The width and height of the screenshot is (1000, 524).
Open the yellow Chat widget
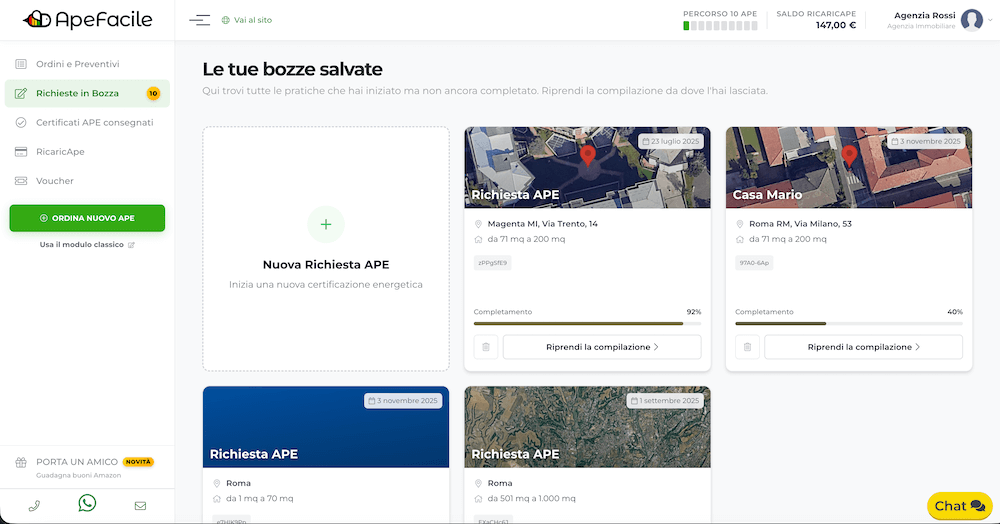tap(959, 506)
